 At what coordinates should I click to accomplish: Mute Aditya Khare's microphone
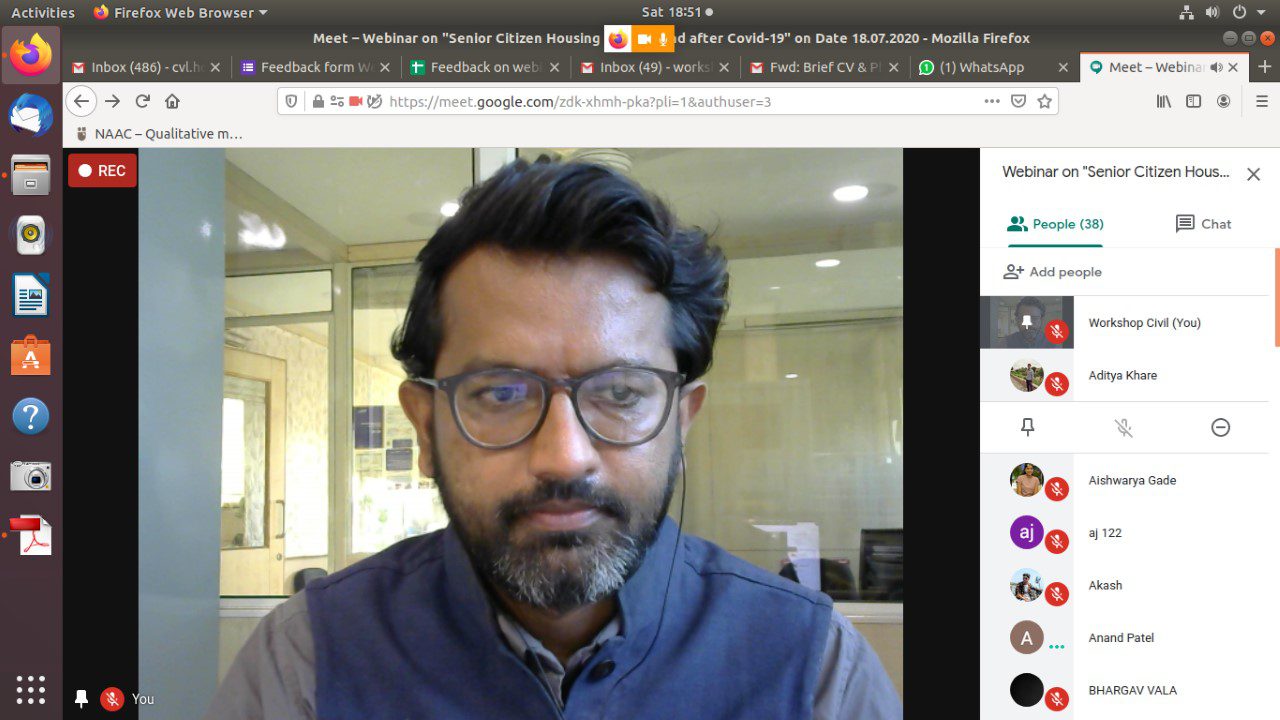1124,427
